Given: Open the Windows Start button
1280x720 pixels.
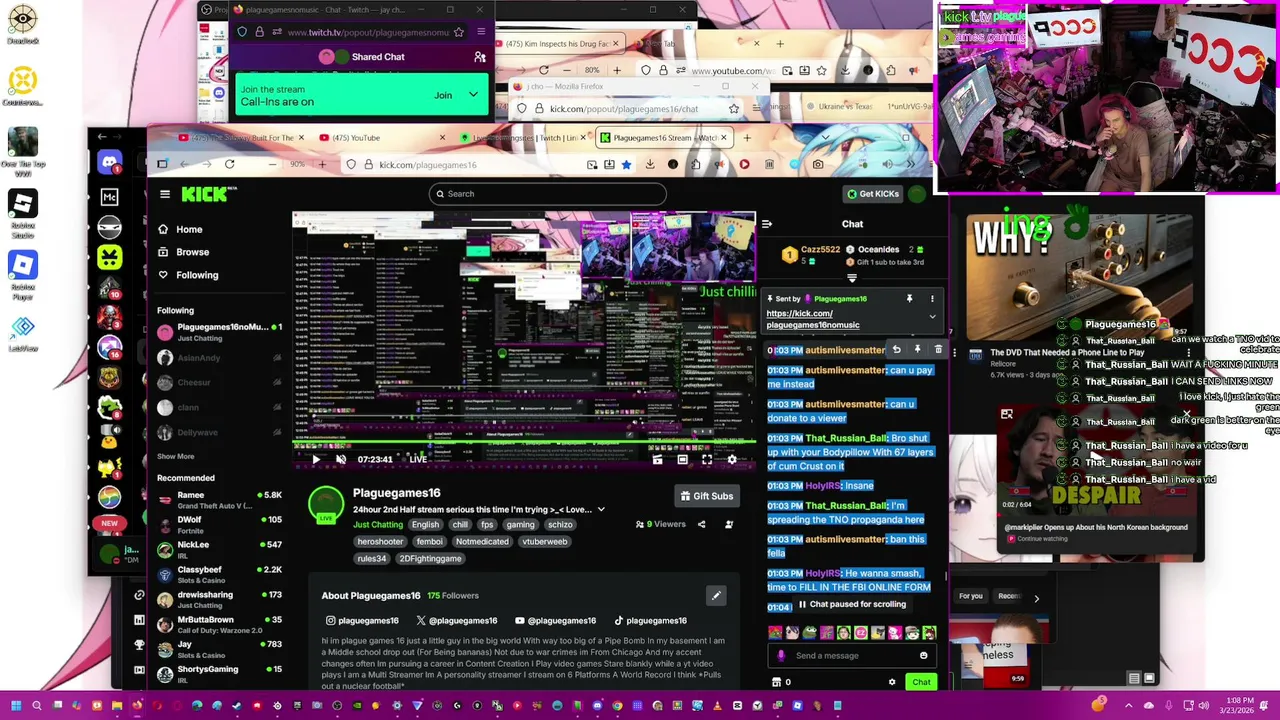Looking at the screenshot, I should pyautogui.click(x=14, y=705).
